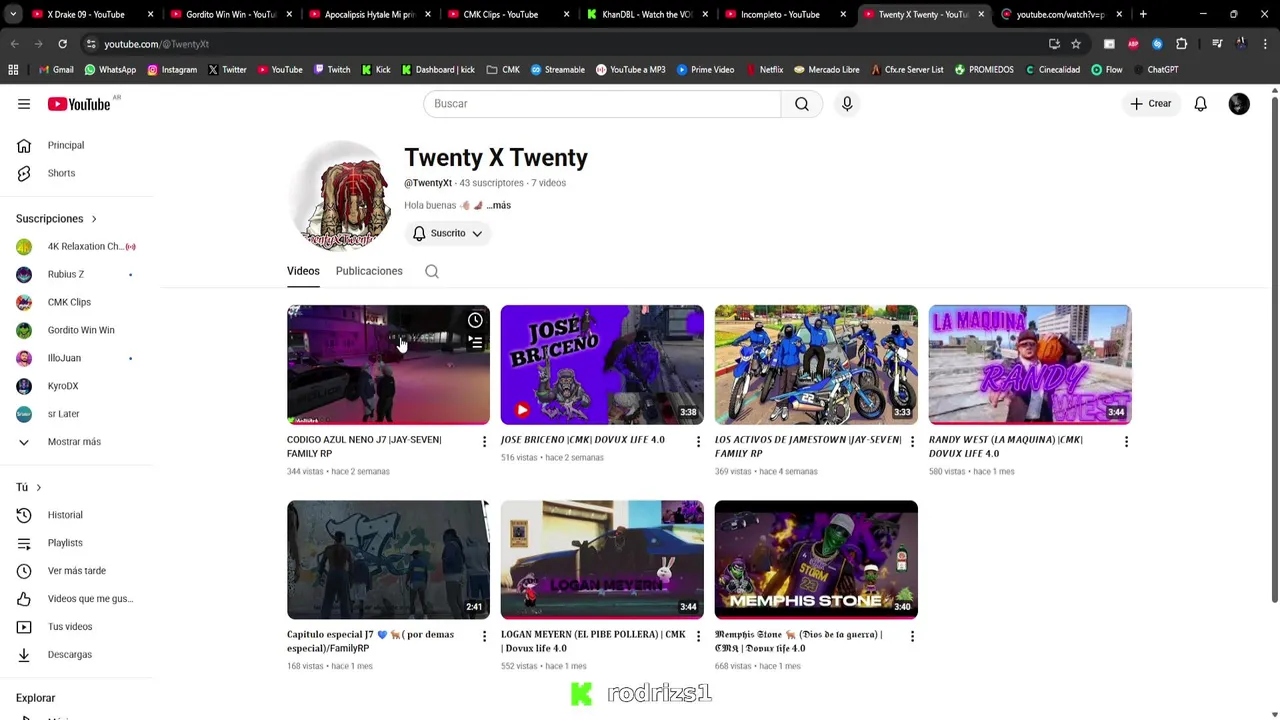Switch to Publicaciones tab
This screenshot has height=720, width=1280.
point(369,271)
